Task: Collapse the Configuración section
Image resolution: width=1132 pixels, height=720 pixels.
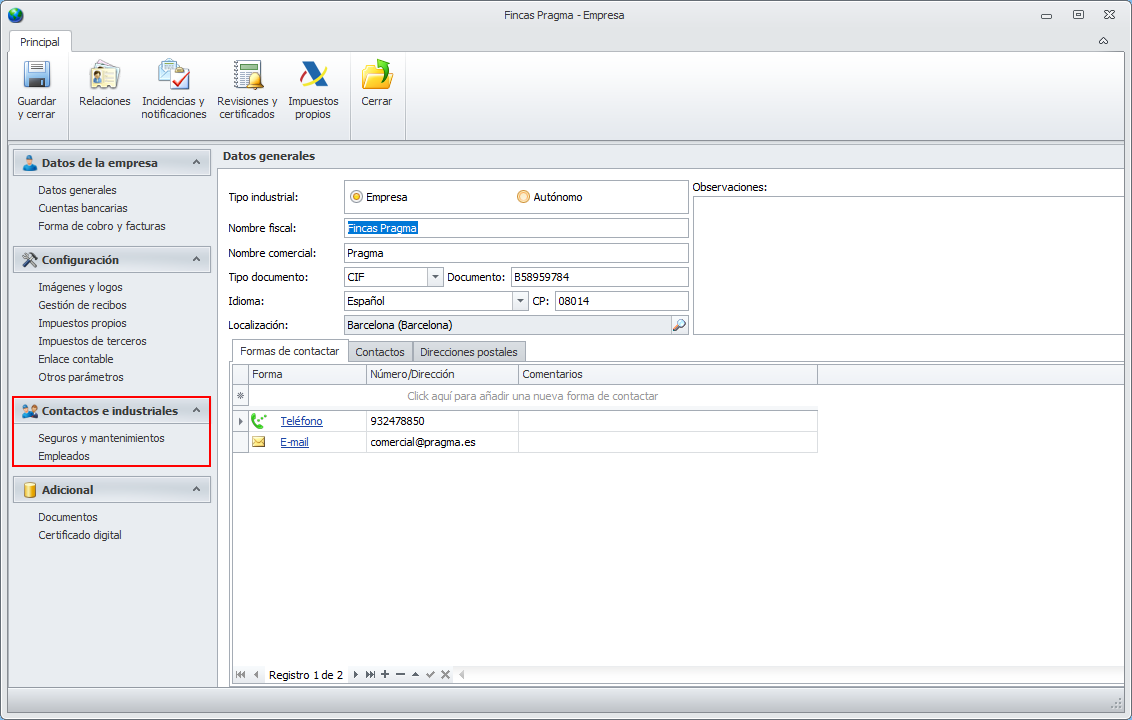Action: point(197,260)
